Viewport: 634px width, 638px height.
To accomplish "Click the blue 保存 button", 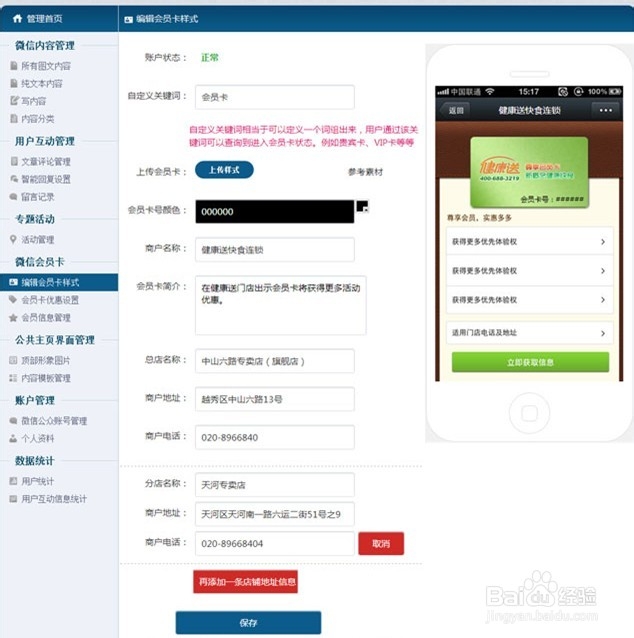I will [x=248, y=623].
